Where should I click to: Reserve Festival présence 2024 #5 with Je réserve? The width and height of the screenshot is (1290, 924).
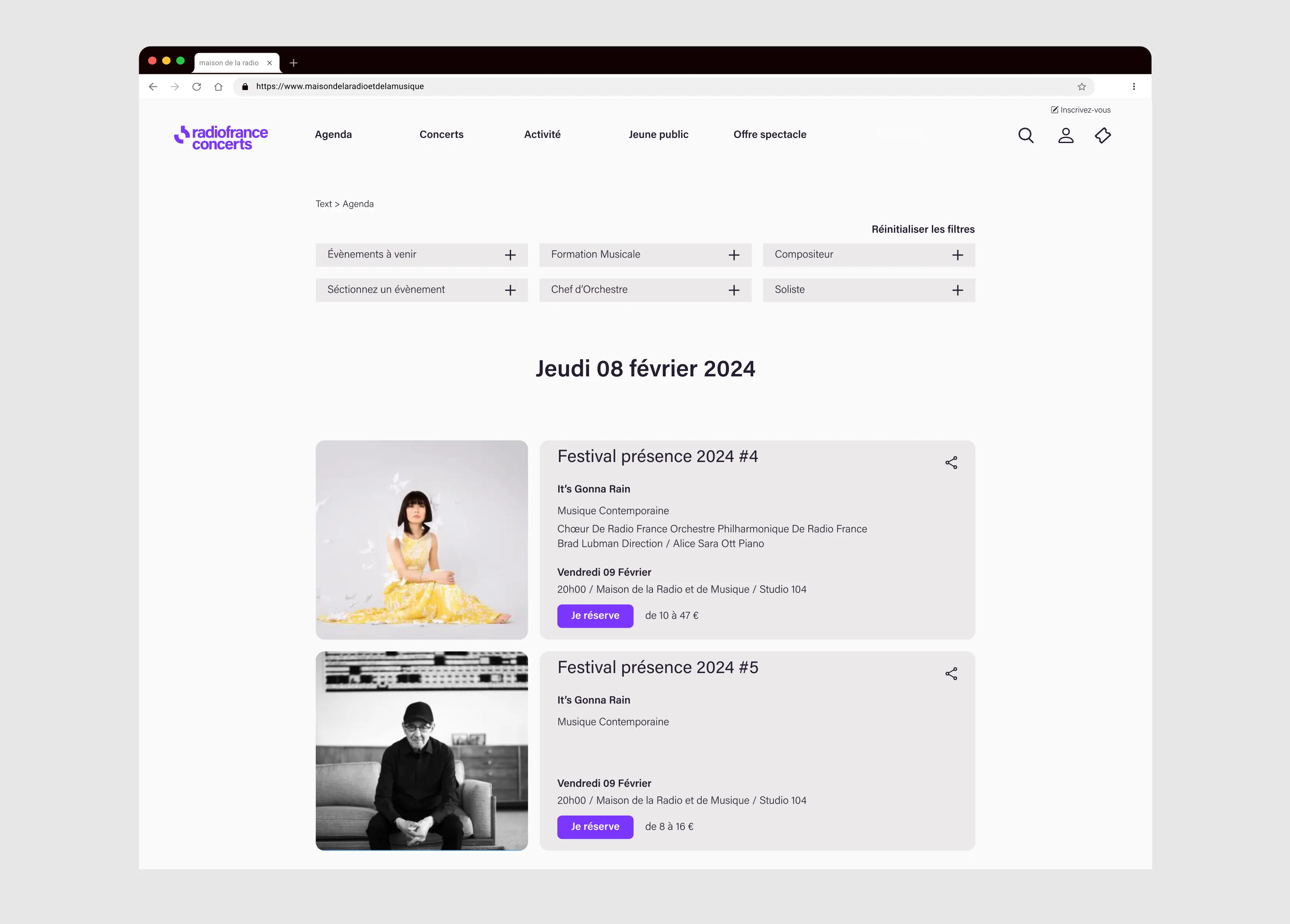click(x=595, y=827)
